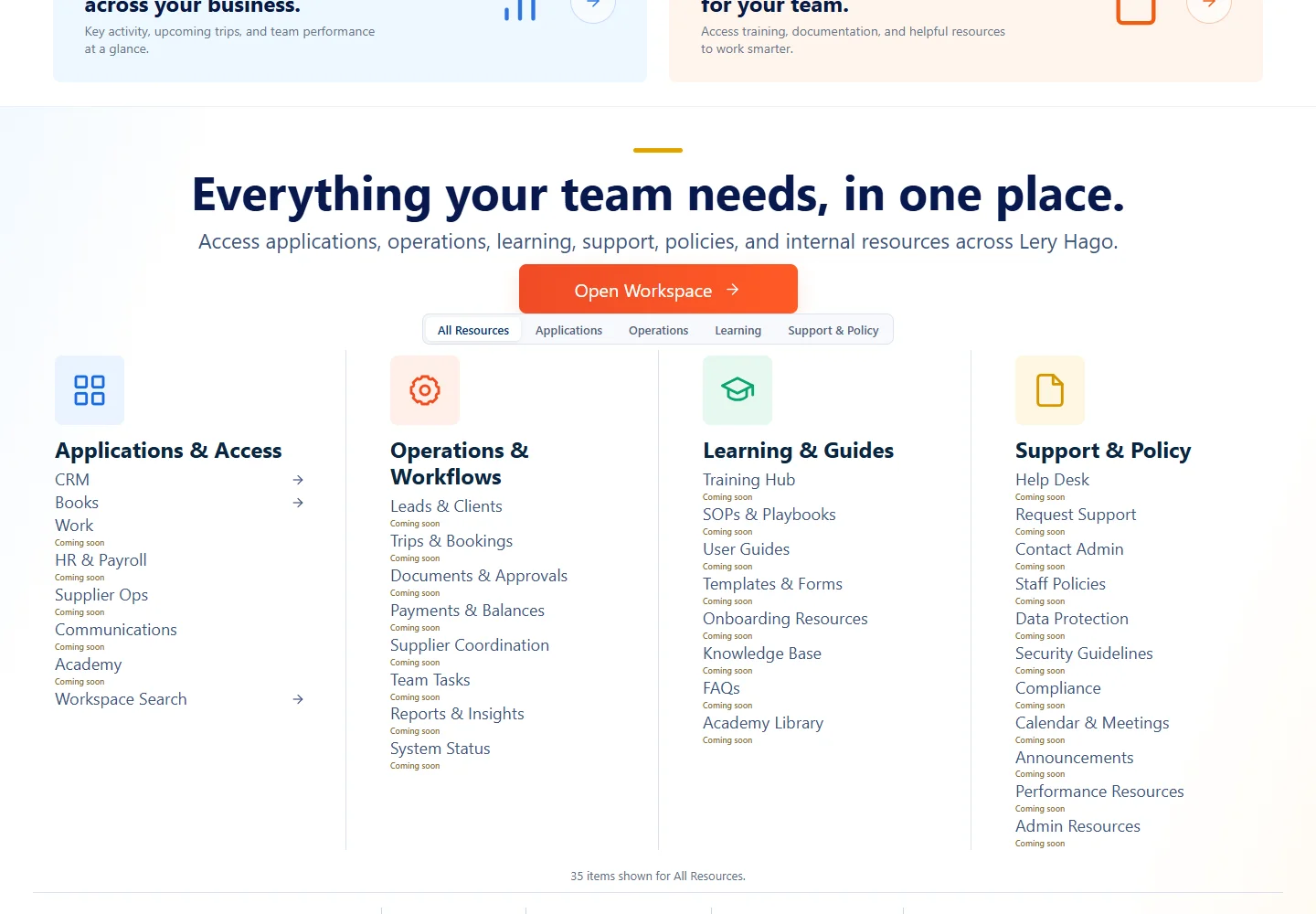Click the '35 items shown for All Resources.' text

(658, 876)
